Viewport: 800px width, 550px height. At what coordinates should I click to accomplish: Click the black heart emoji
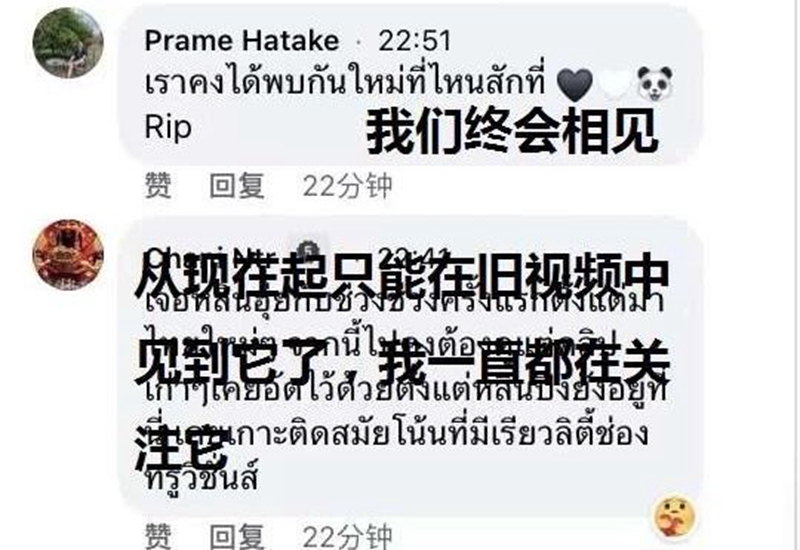pyautogui.click(x=574, y=85)
